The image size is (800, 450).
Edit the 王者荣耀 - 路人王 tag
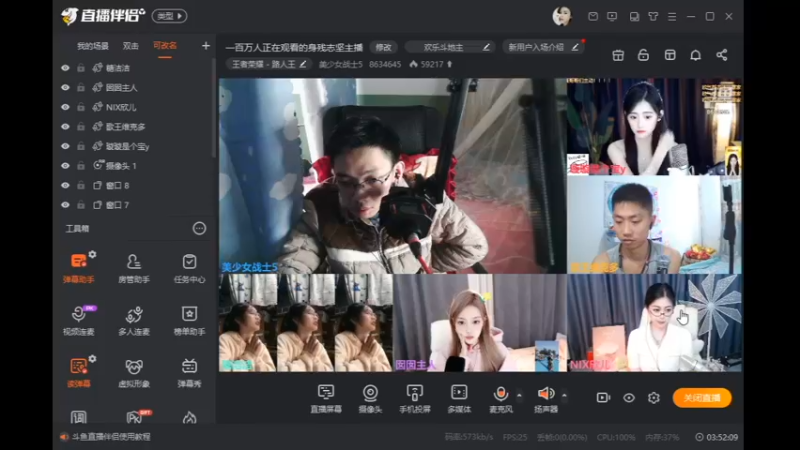(x=269, y=64)
